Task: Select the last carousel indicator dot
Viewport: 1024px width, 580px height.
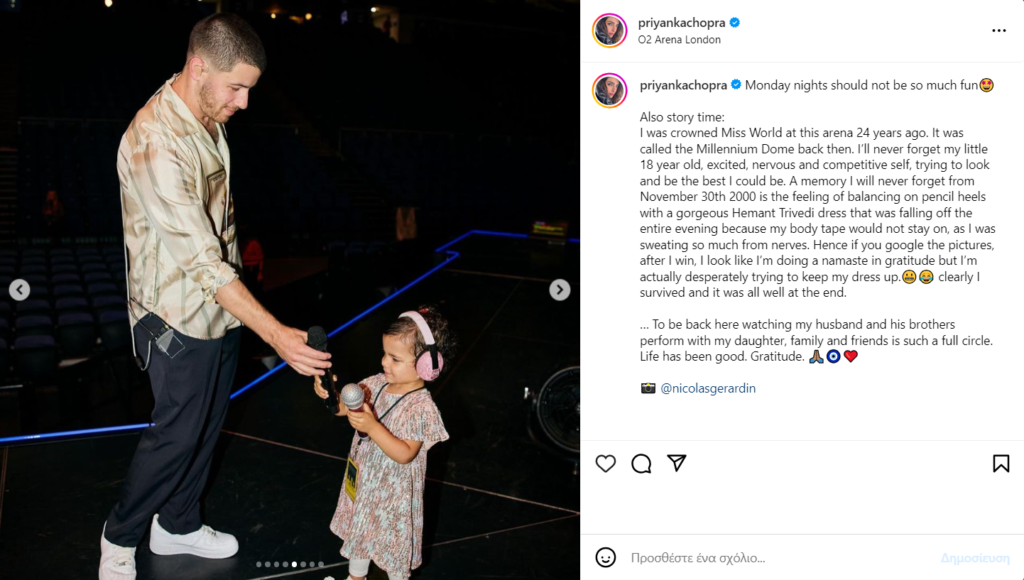Action: coord(321,564)
